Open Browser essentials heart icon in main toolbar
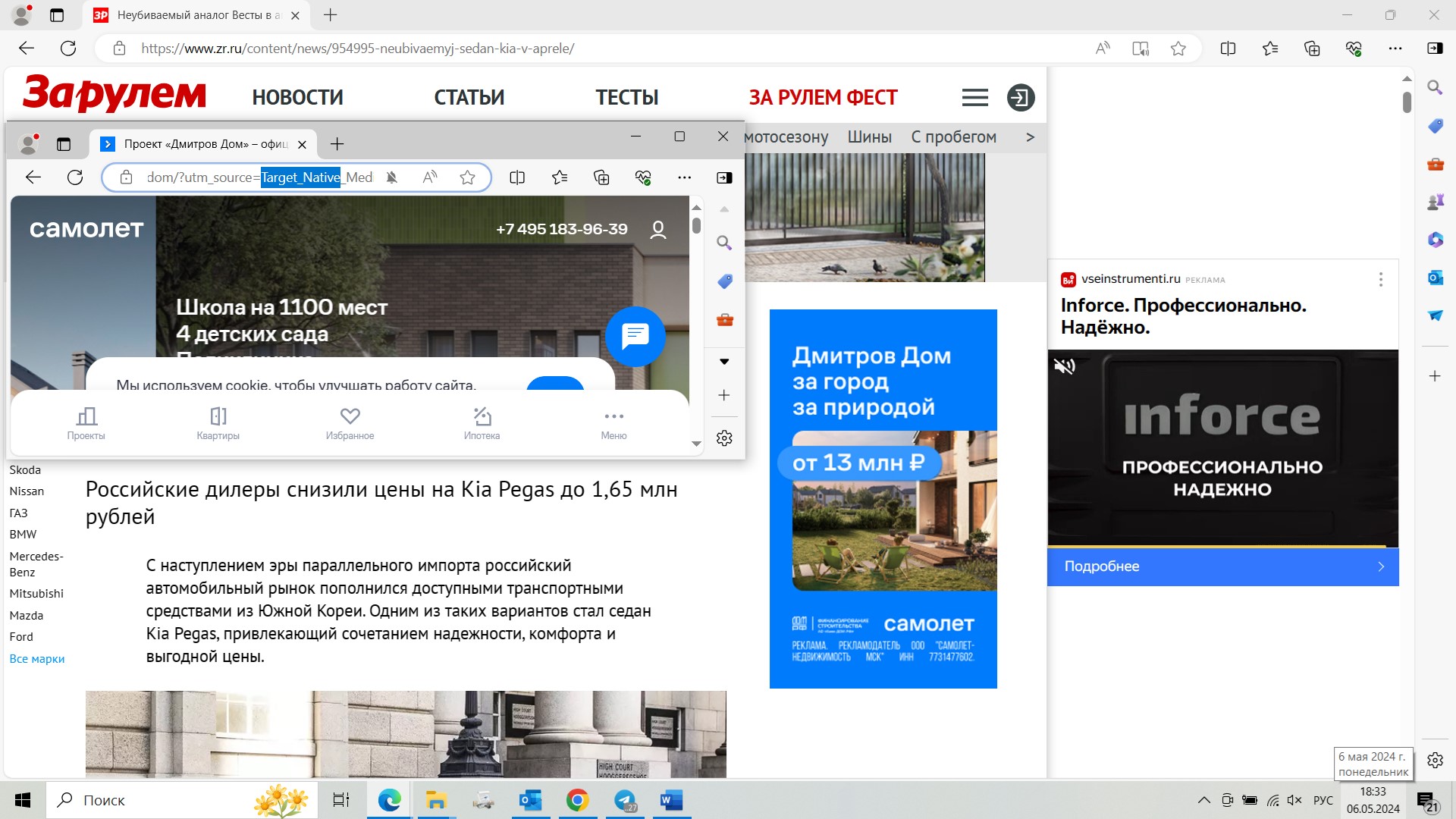Screen dimensions: 1456x819 pyautogui.click(x=1354, y=49)
